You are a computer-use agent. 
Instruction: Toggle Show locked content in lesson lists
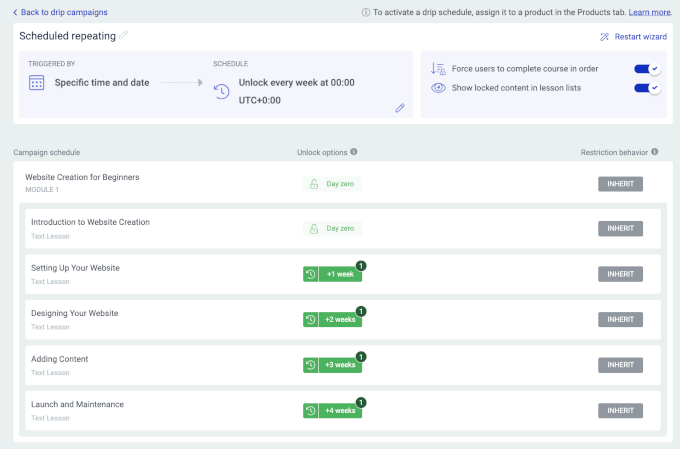pos(647,88)
